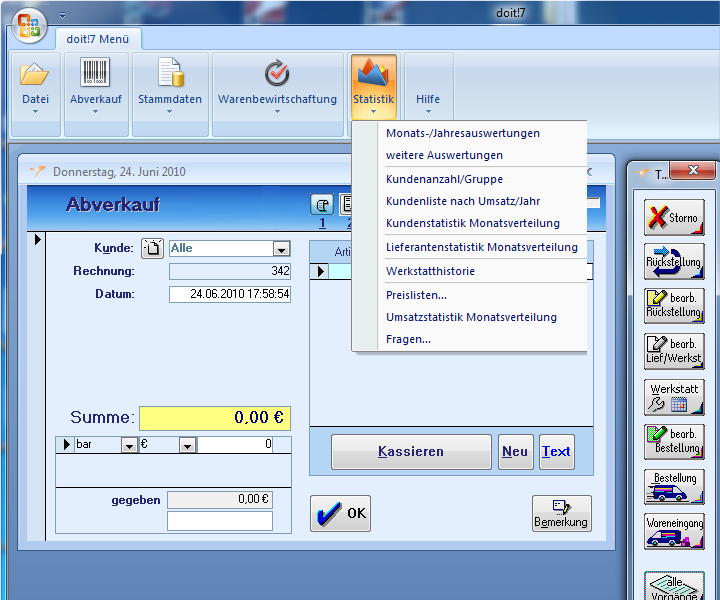Choose Werkstatthistorie menu entry
This screenshot has height=600, width=720.
pos(430,271)
